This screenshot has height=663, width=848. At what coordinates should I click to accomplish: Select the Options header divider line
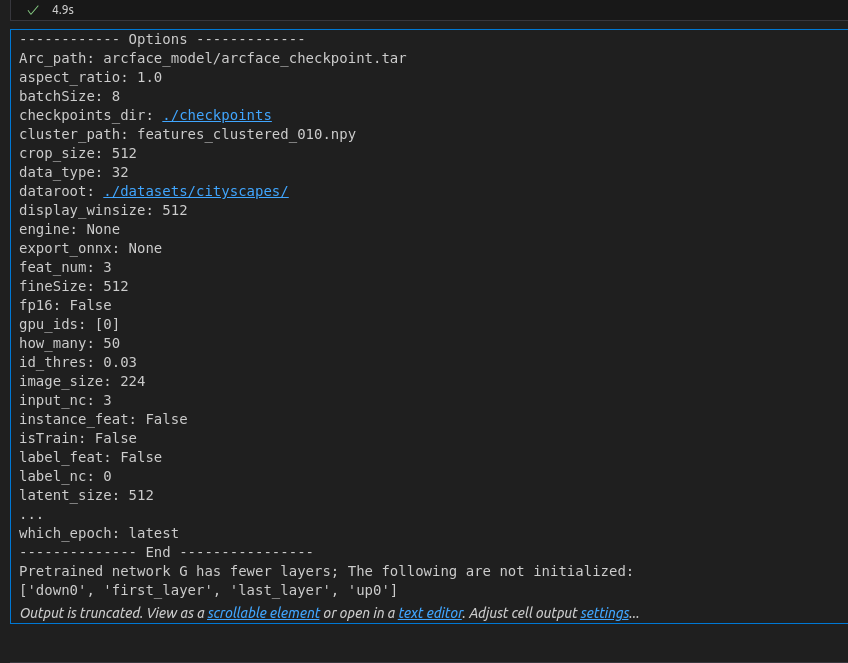[x=161, y=39]
